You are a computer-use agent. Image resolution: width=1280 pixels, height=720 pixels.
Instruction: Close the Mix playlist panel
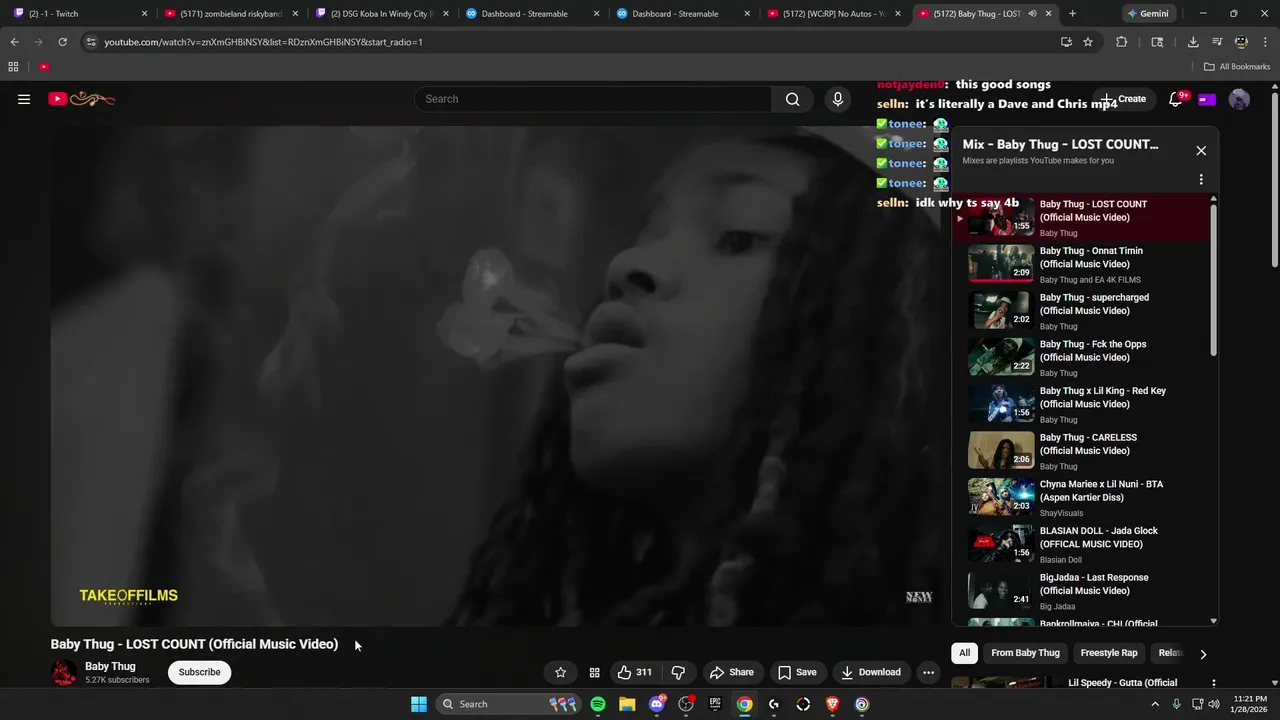point(1201,151)
